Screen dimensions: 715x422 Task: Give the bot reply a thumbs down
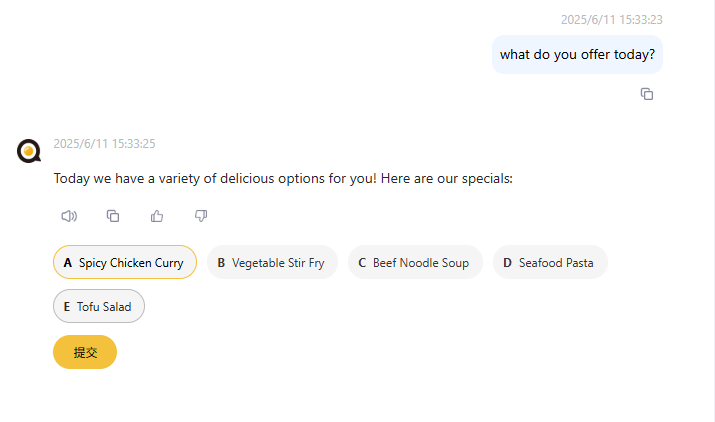(201, 216)
